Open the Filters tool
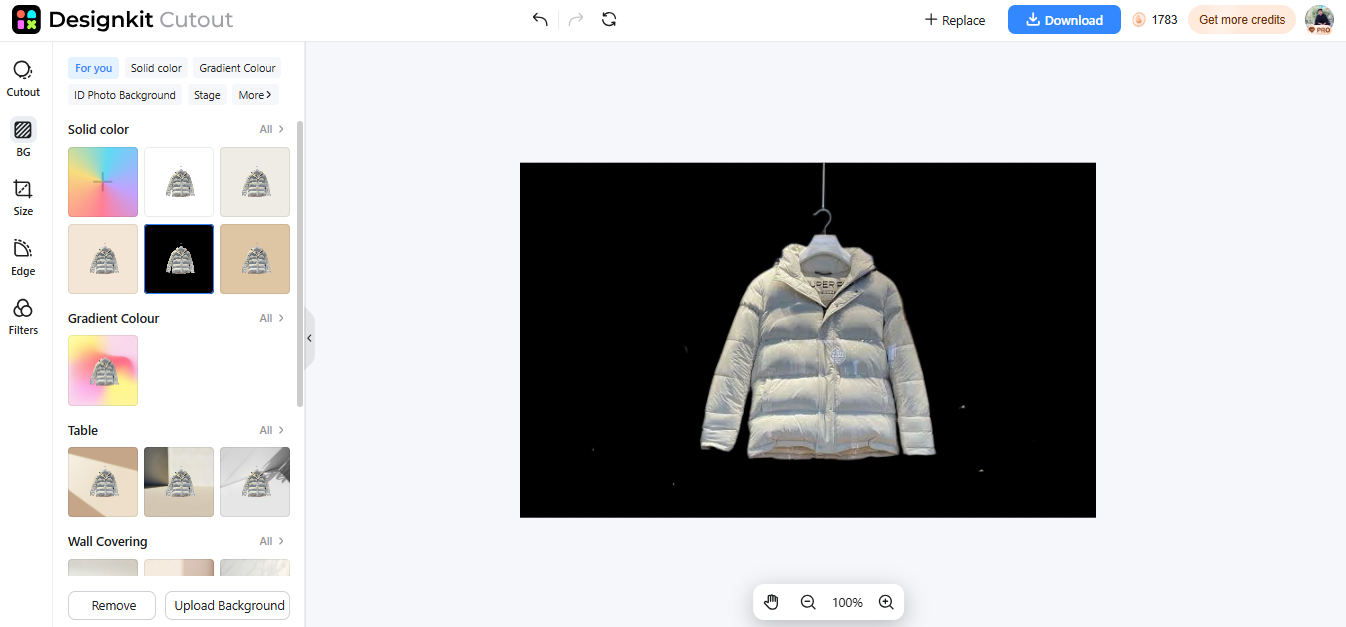 (23, 316)
